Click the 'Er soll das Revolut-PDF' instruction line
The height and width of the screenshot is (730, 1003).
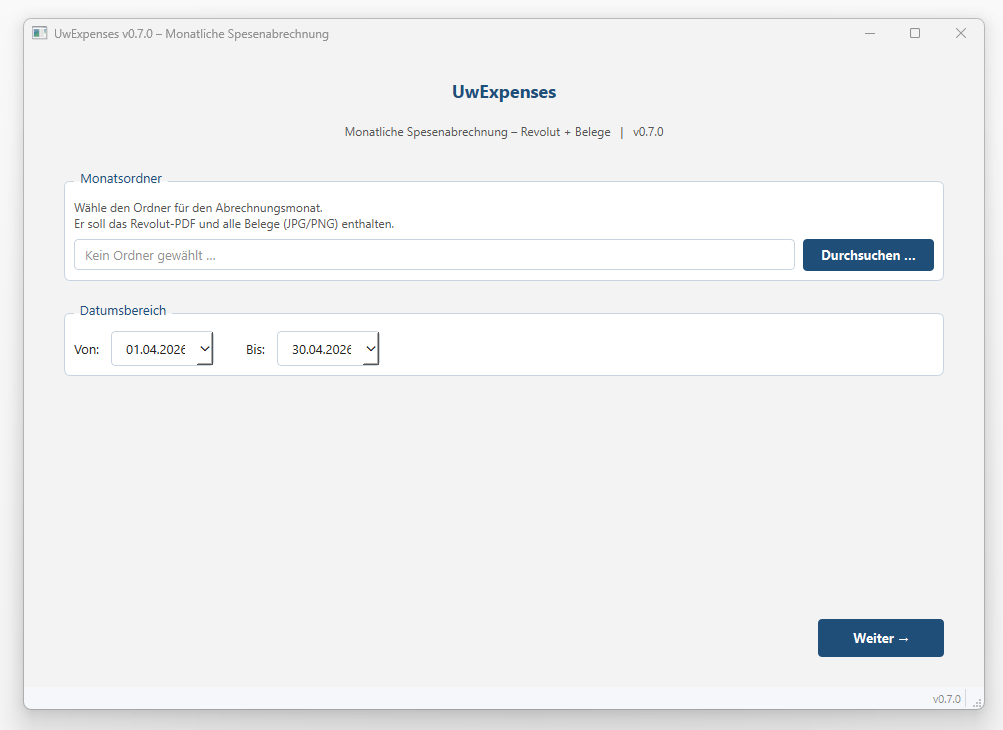point(234,224)
